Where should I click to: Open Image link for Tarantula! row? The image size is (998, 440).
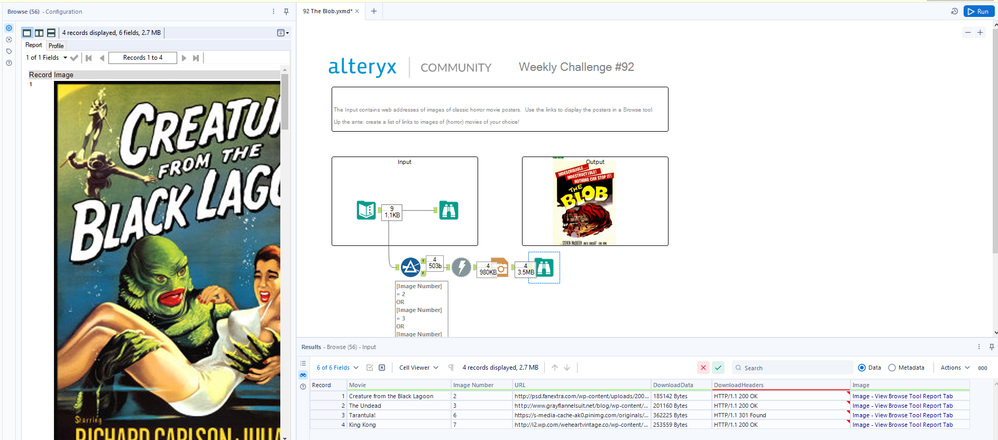click(x=903, y=415)
